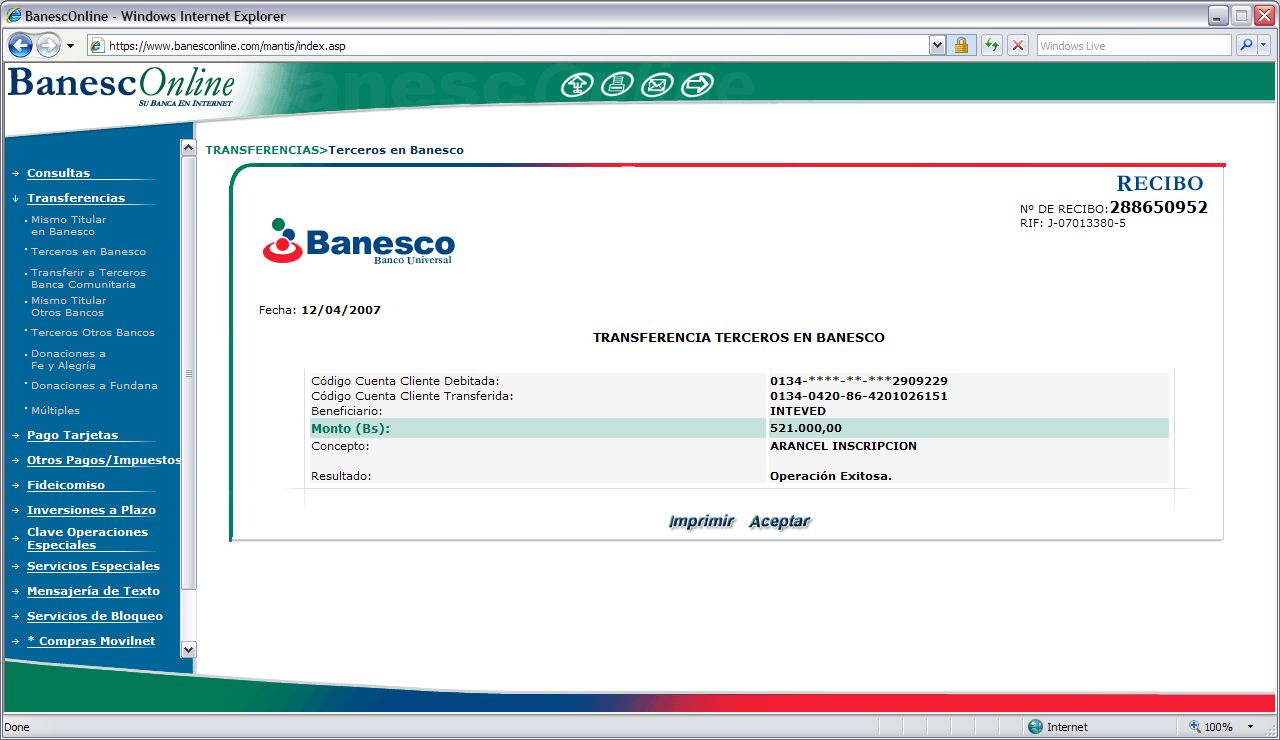Expand the Pago Tarjetas menu
The width and height of the screenshot is (1280, 740).
coord(72,435)
